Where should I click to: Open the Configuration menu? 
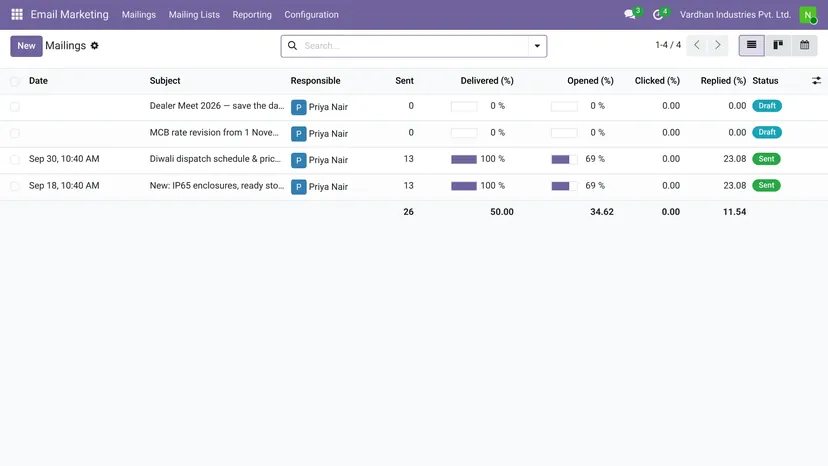click(312, 15)
